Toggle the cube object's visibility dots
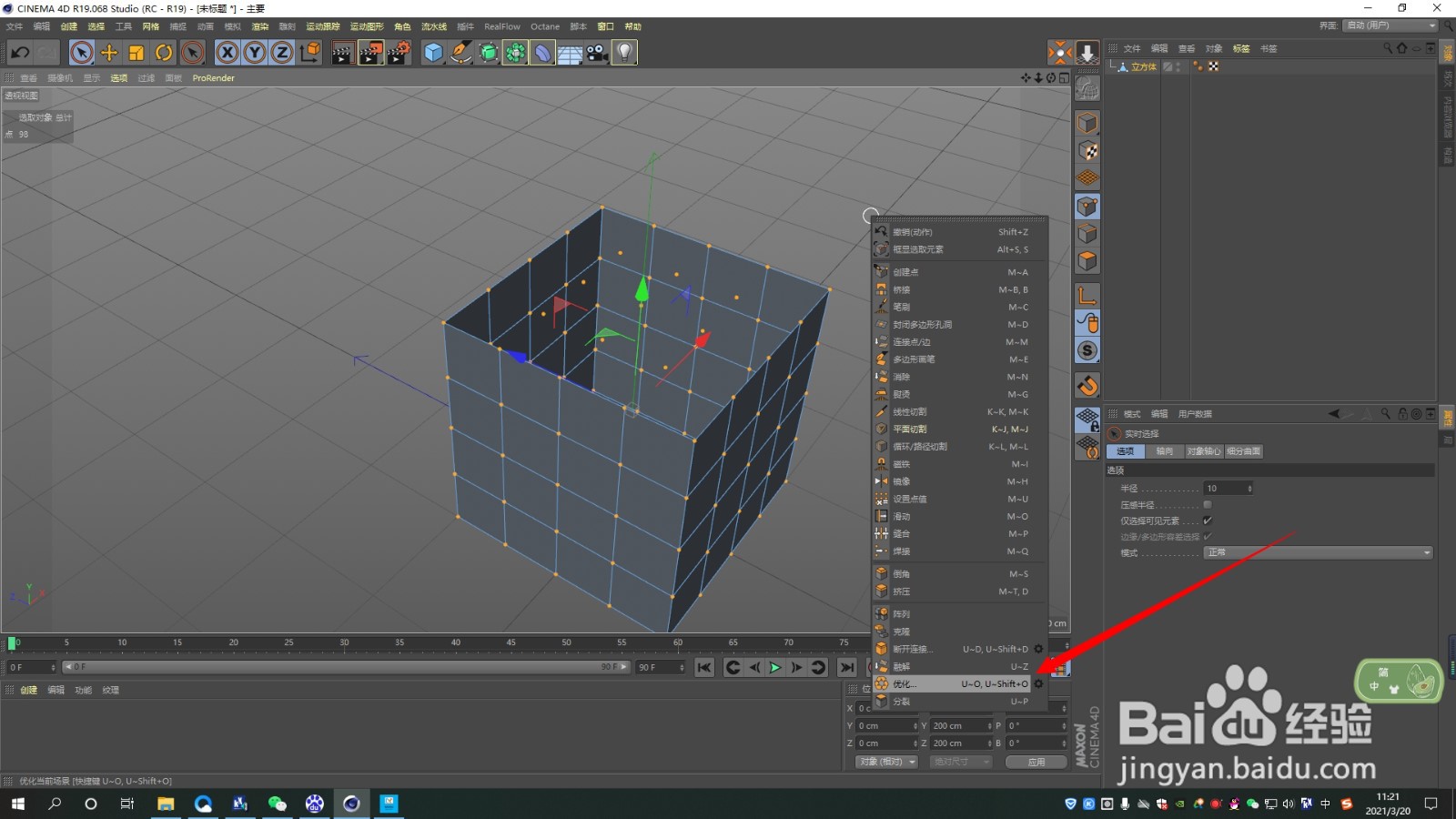The width and height of the screenshot is (1456, 819). pyautogui.click(x=1178, y=66)
